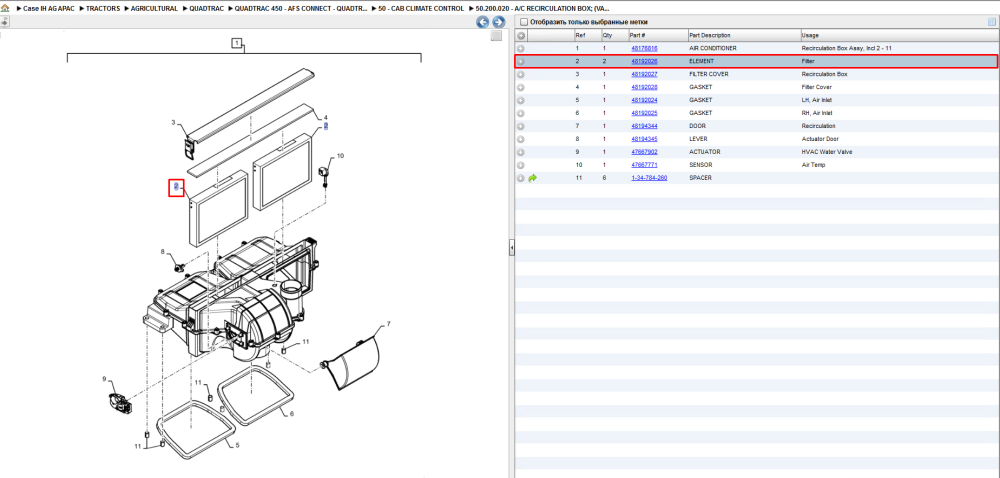
Task: Collapse the diagram panel with splitter arrow
Action: [x=511, y=248]
